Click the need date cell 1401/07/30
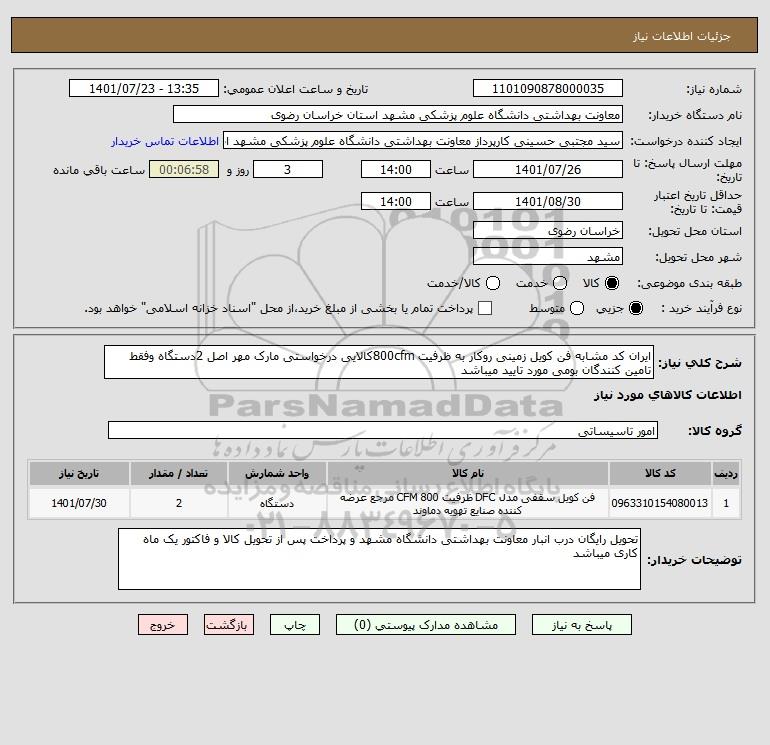770x745 pixels. coord(79,503)
